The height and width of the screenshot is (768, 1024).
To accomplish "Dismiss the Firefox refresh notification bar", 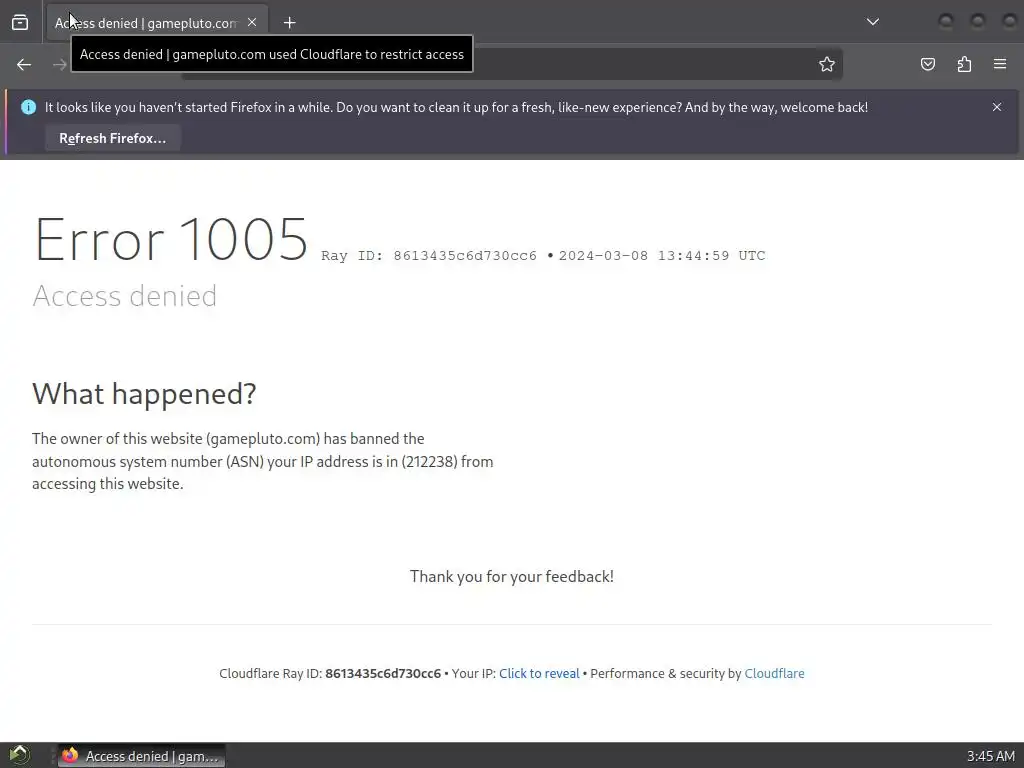I will (997, 107).
